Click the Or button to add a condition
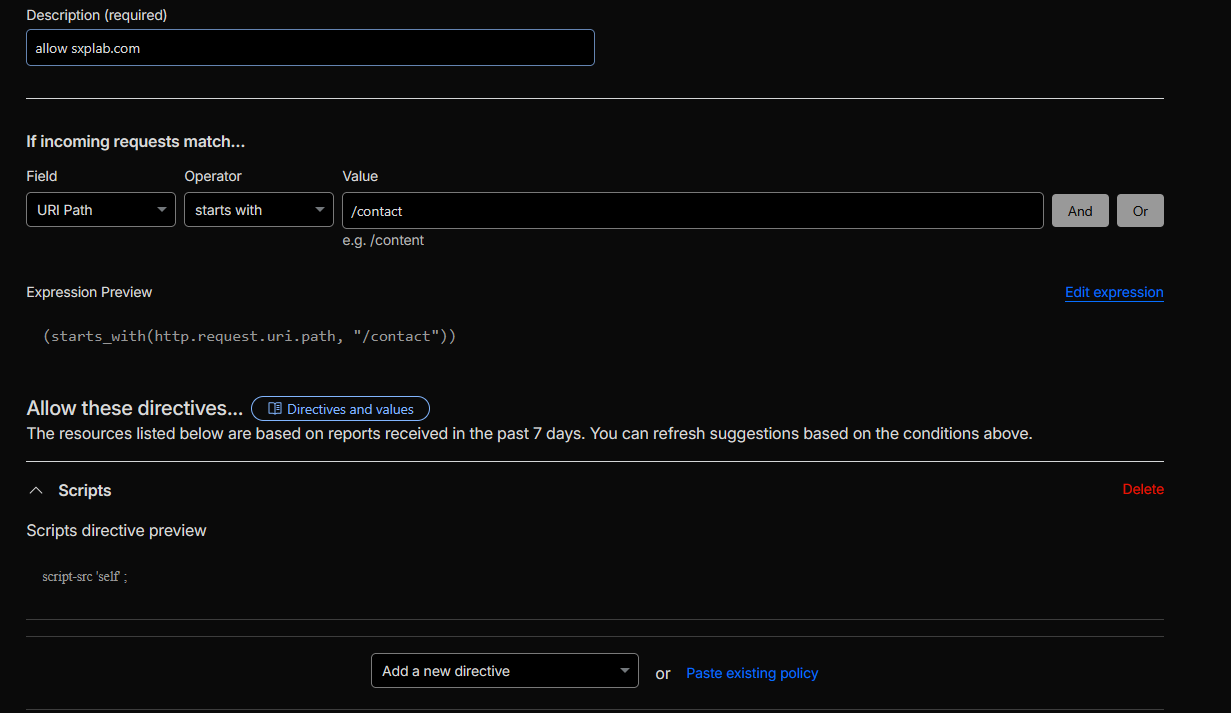The height and width of the screenshot is (713, 1231). 1140,210
